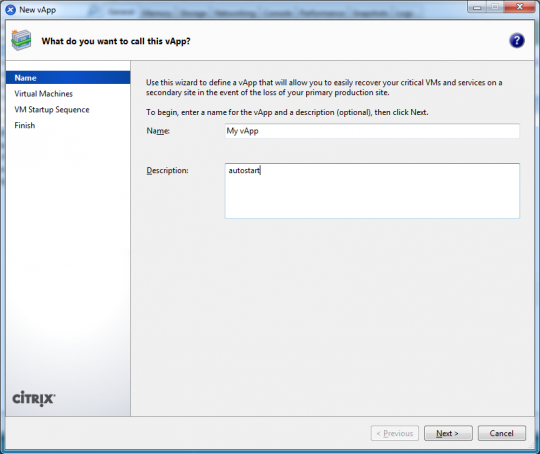Click the Next button
The image size is (540, 454).
448,433
